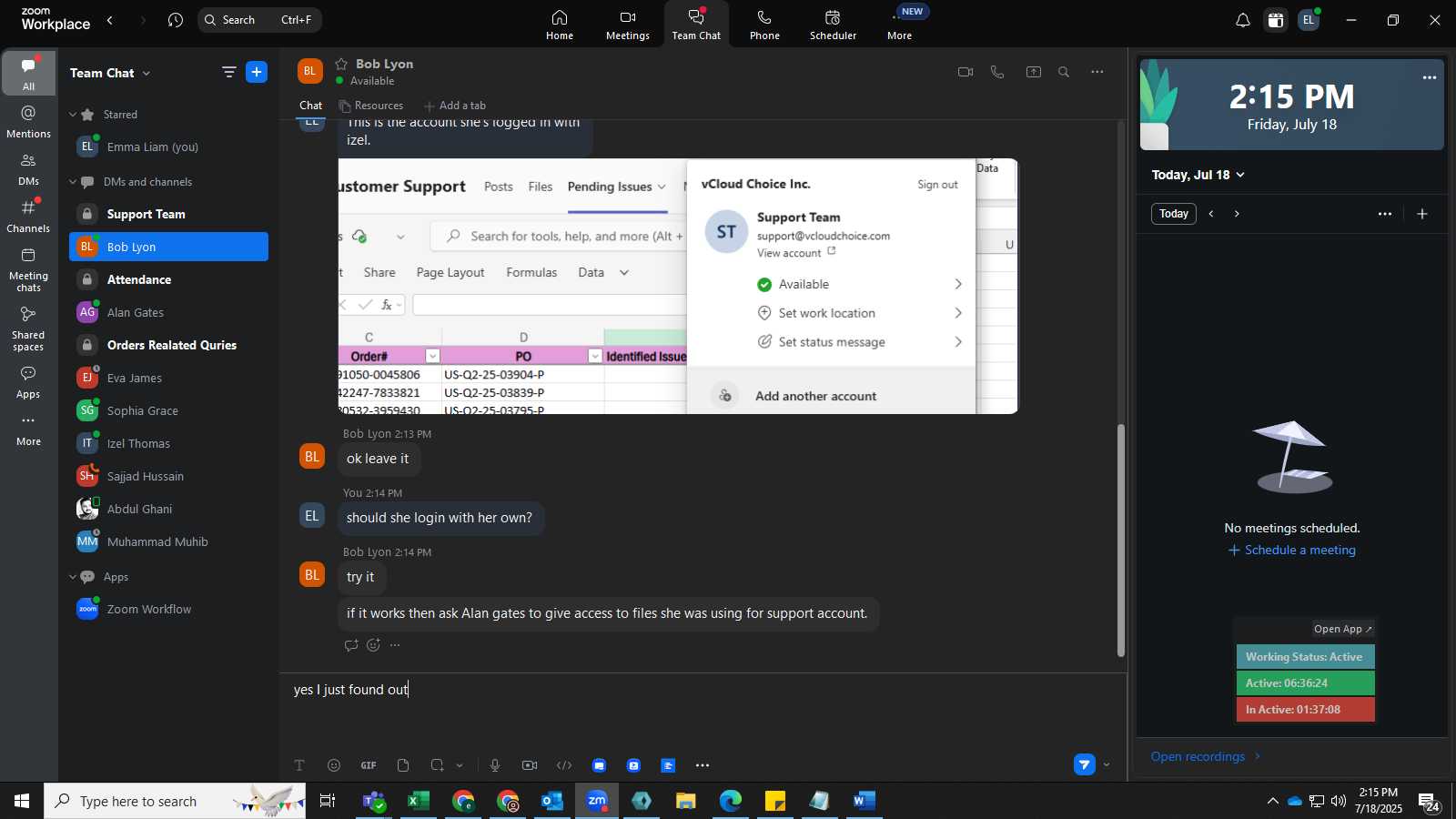This screenshot has height=819, width=1456.
Task: Open the text formatting options
Action: point(299,765)
